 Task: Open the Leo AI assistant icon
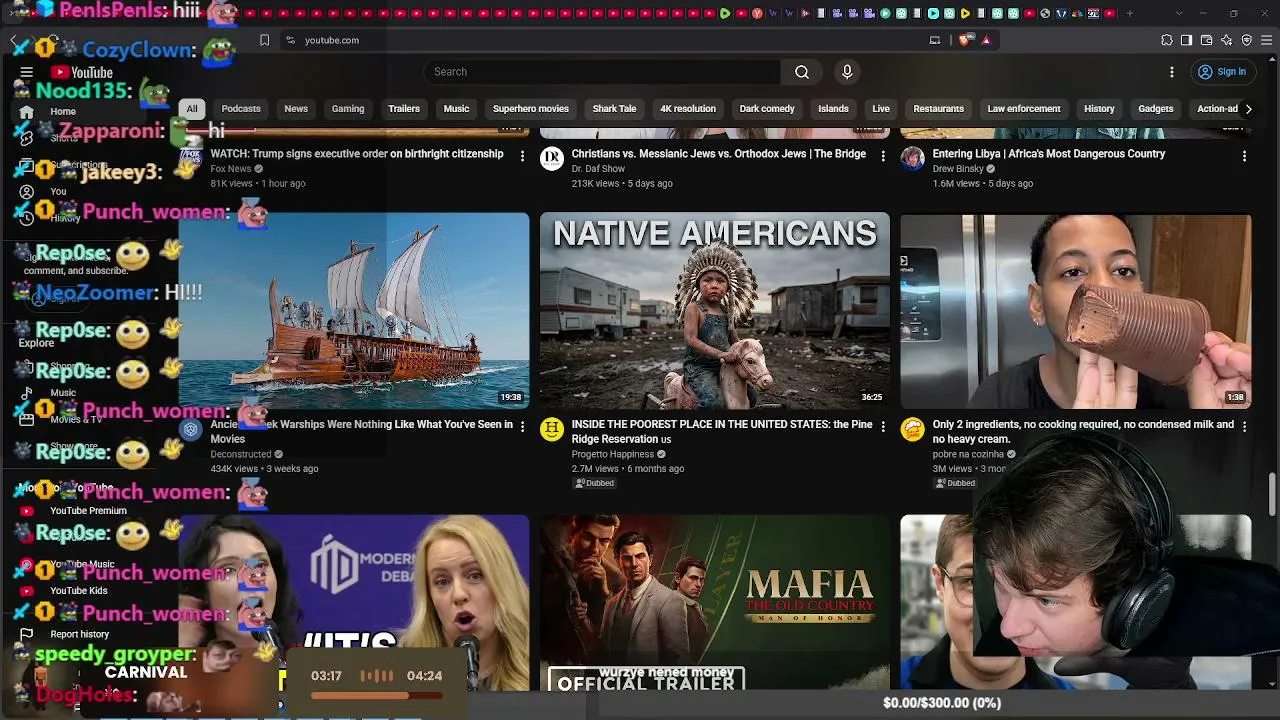(1227, 40)
